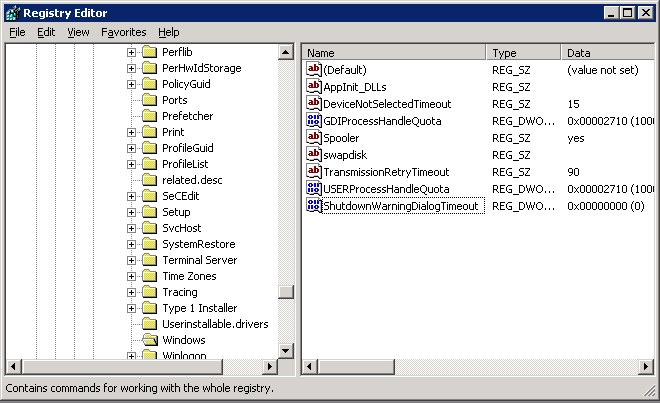Click the tree pane's vertical scrollbar thumb
This screenshot has width=660, height=403.
pyautogui.click(x=286, y=292)
